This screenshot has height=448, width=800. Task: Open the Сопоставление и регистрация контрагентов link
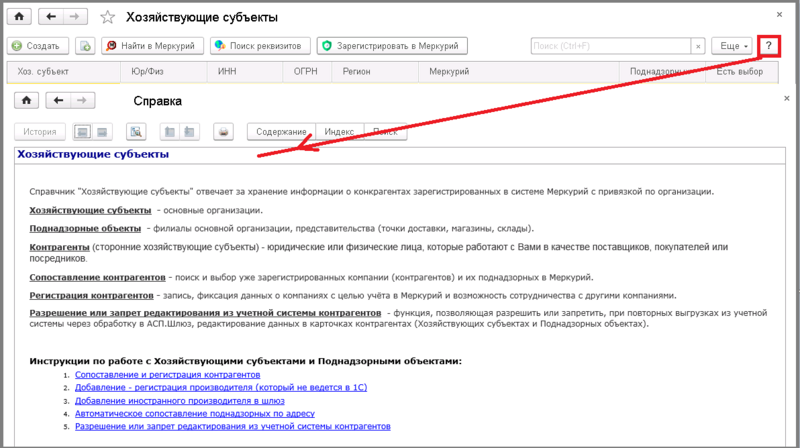click(160, 374)
